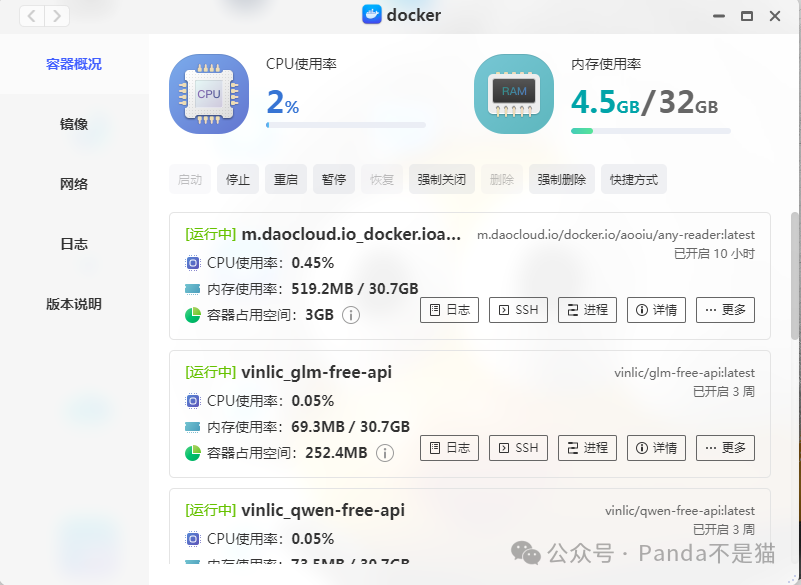Click the memory usage progress bar
801x585 pixels.
coord(651,131)
